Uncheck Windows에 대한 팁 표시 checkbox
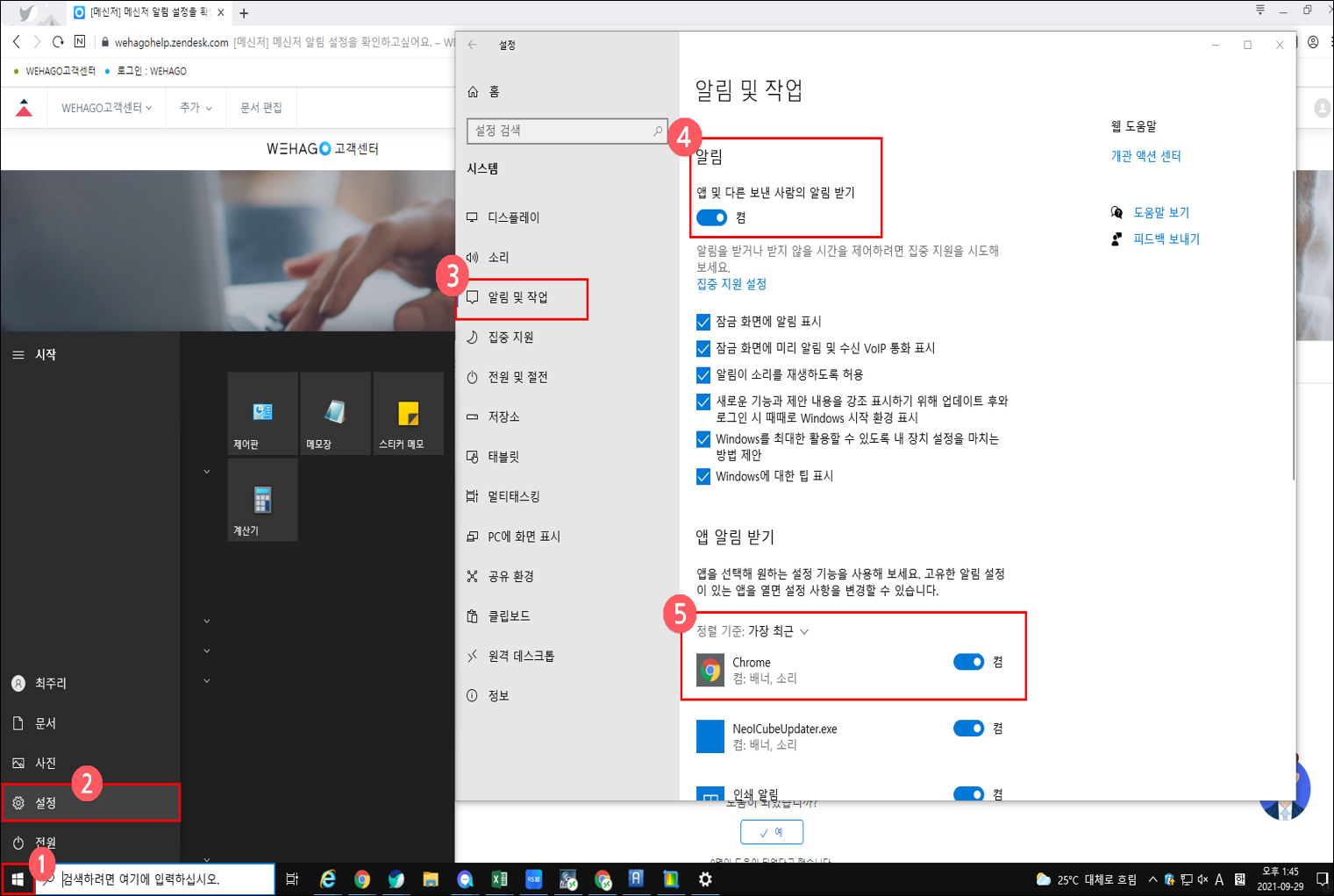 click(703, 477)
